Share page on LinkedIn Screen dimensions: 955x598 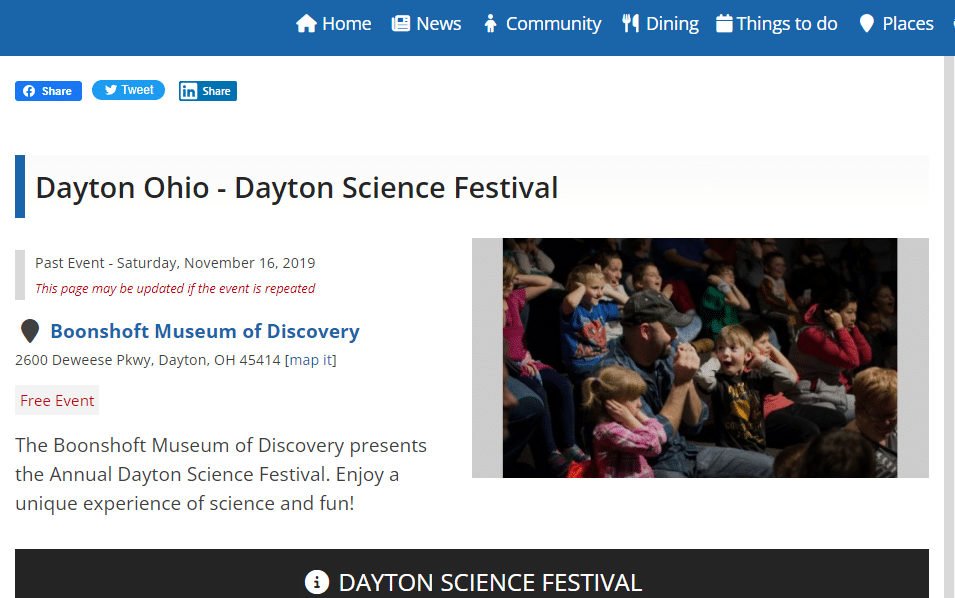pyautogui.click(x=208, y=91)
